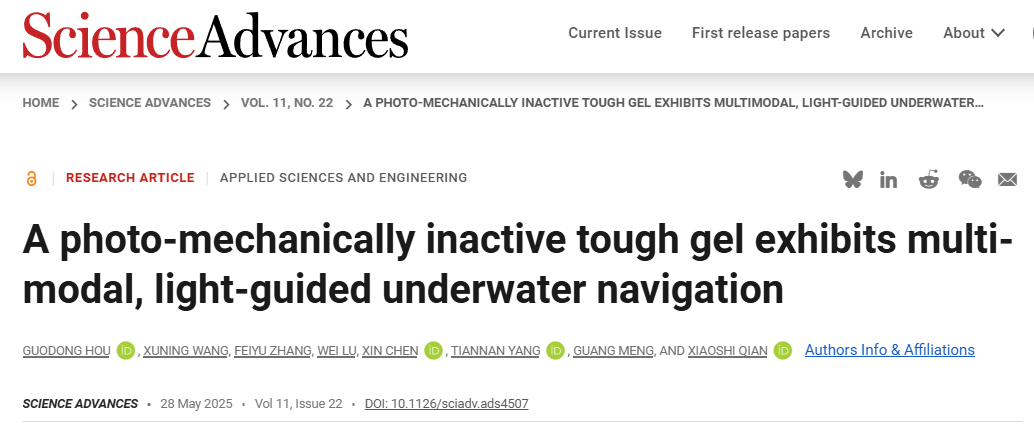Open Xin Chen's ORCID icon

pos(433,350)
